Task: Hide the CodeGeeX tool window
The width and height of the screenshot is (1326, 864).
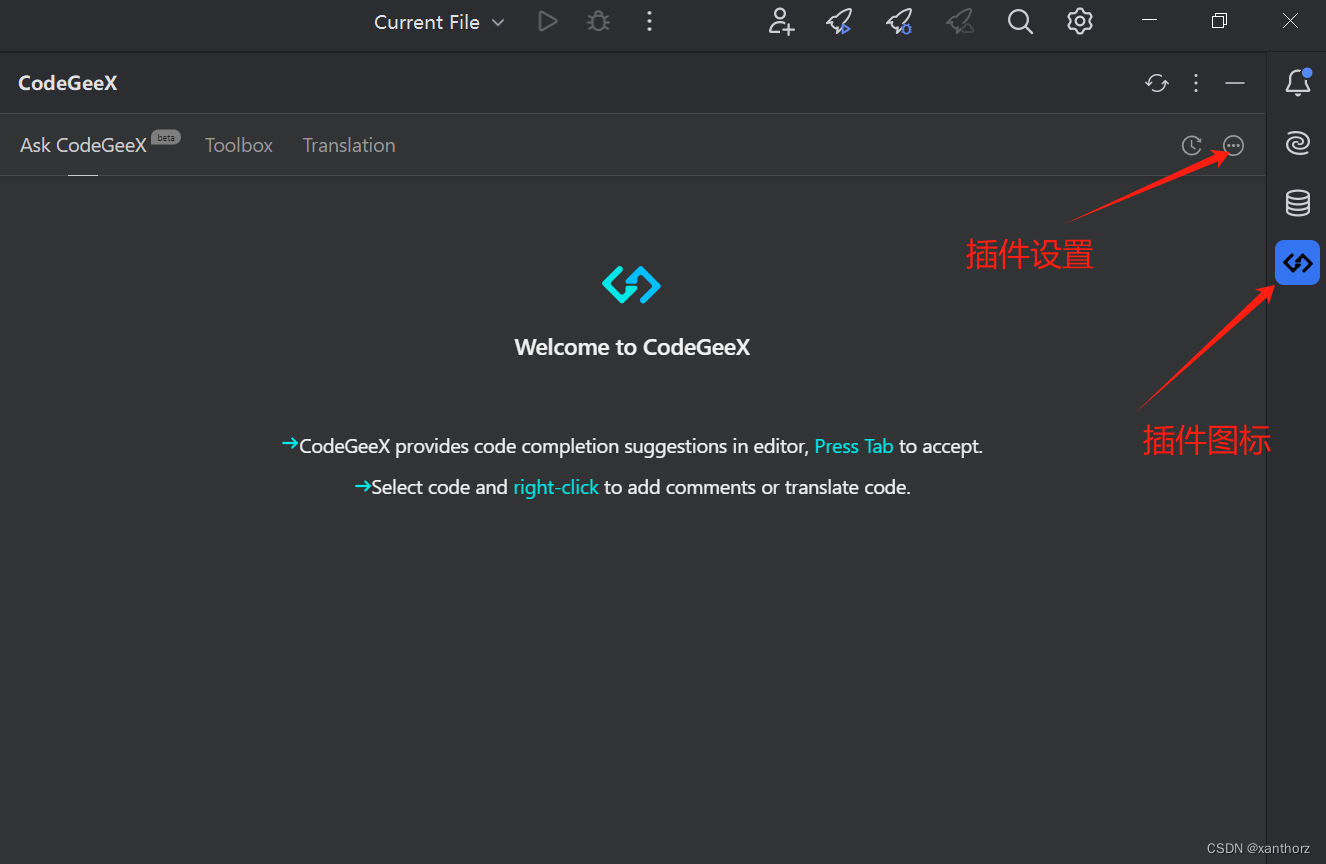Action: (1235, 83)
